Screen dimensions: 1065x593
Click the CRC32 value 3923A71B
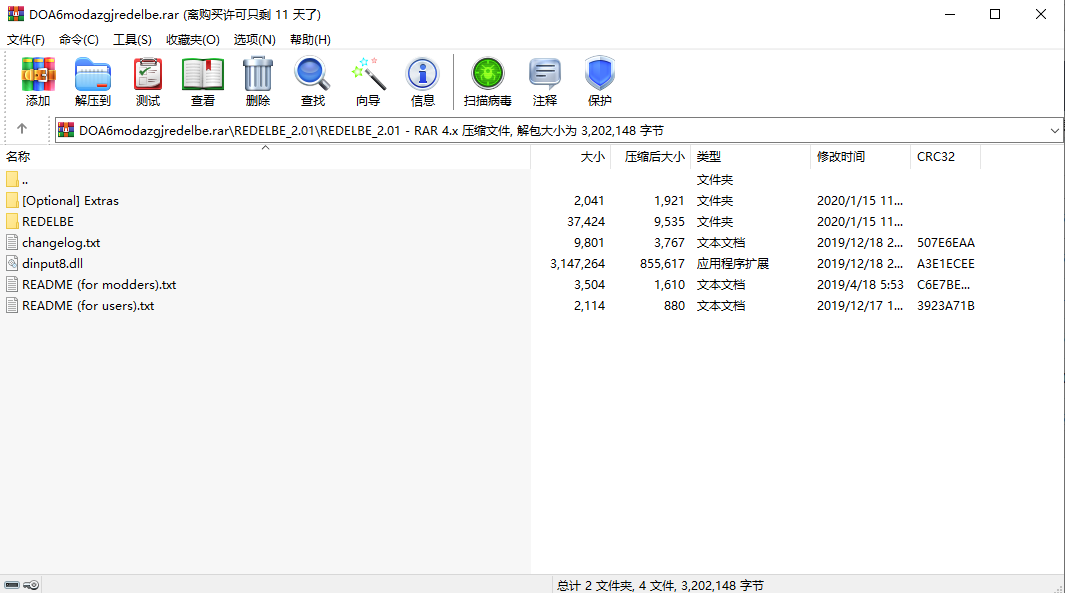coord(945,306)
